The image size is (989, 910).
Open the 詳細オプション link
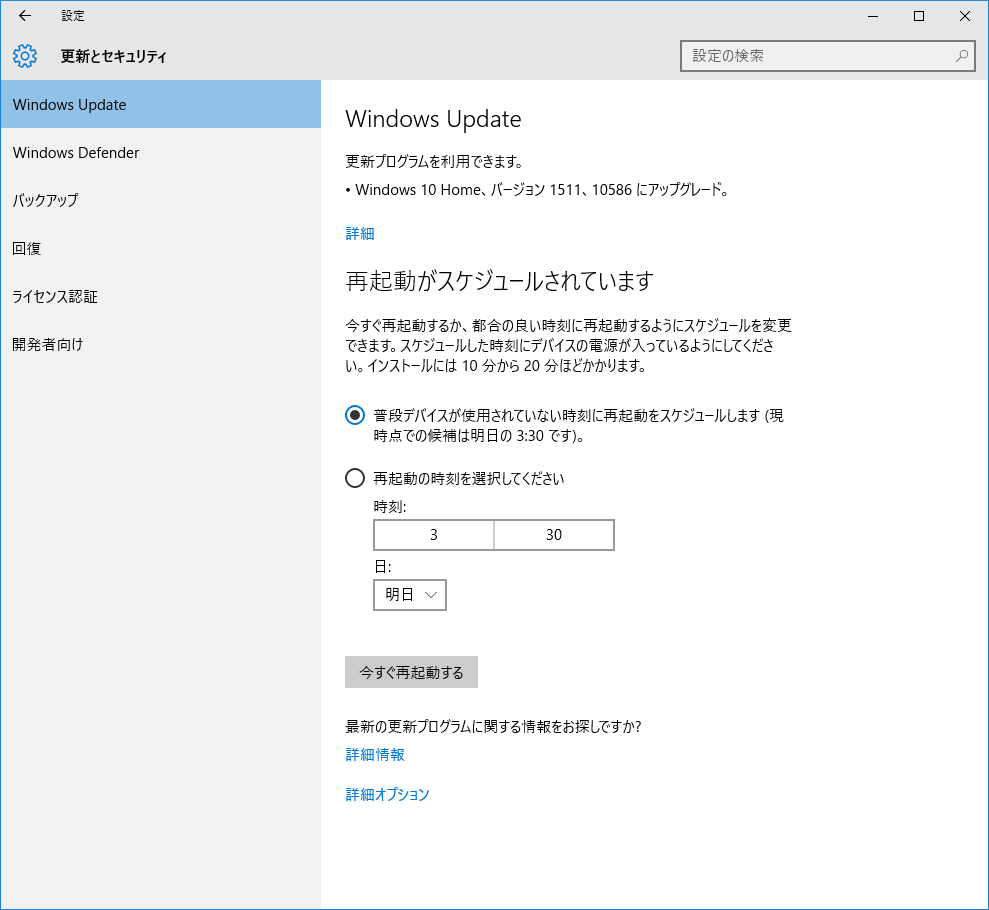387,795
